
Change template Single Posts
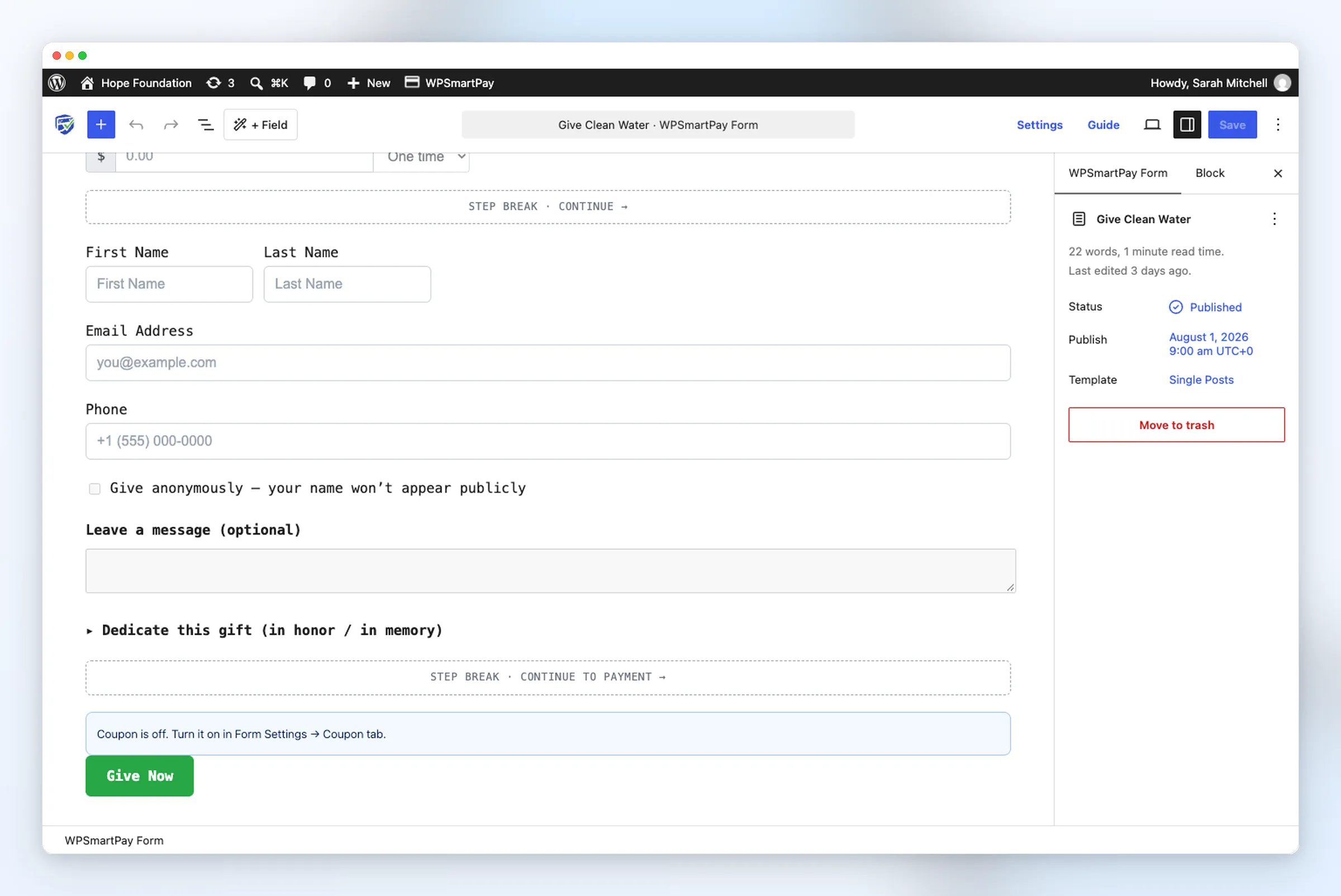(1201, 379)
